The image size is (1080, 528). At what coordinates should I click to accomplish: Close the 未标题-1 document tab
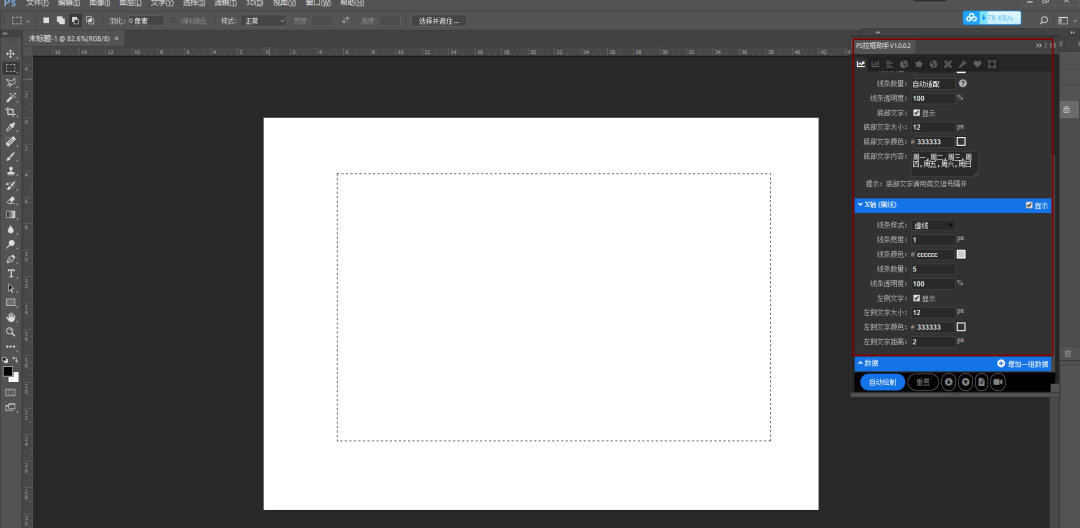pyautogui.click(x=116, y=39)
